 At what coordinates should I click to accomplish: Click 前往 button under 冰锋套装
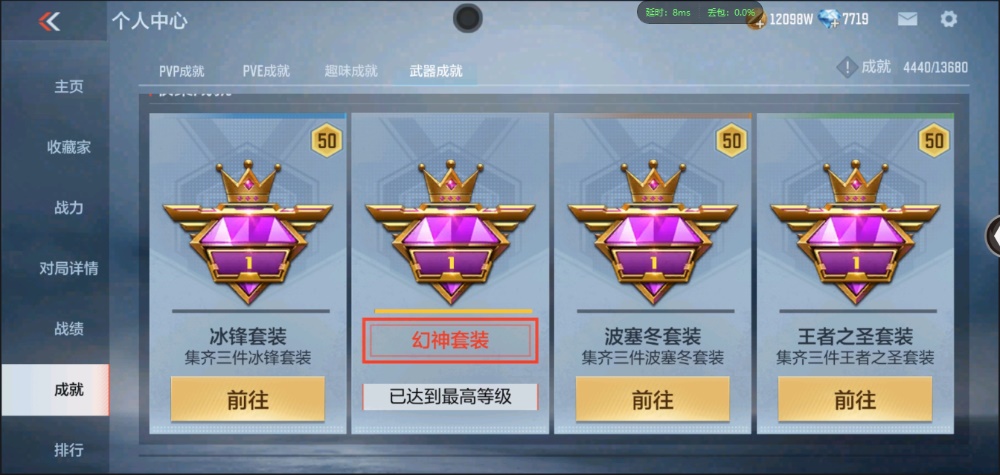tap(247, 399)
